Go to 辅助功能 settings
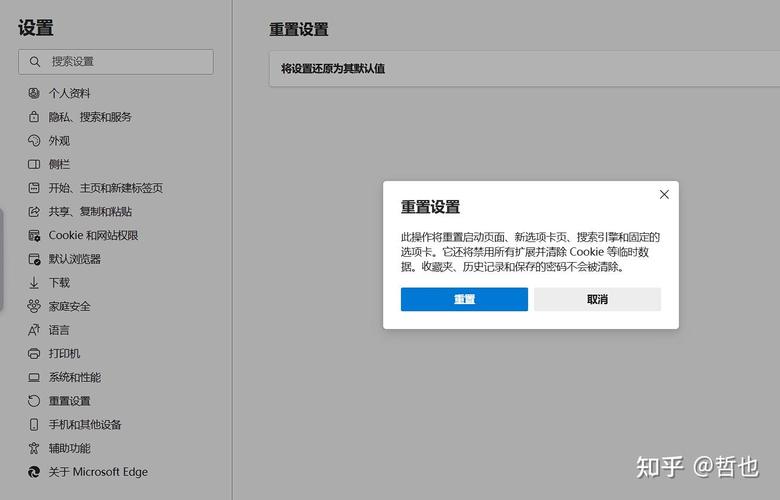The width and height of the screenshot is (780, 500). click(69, 448)
